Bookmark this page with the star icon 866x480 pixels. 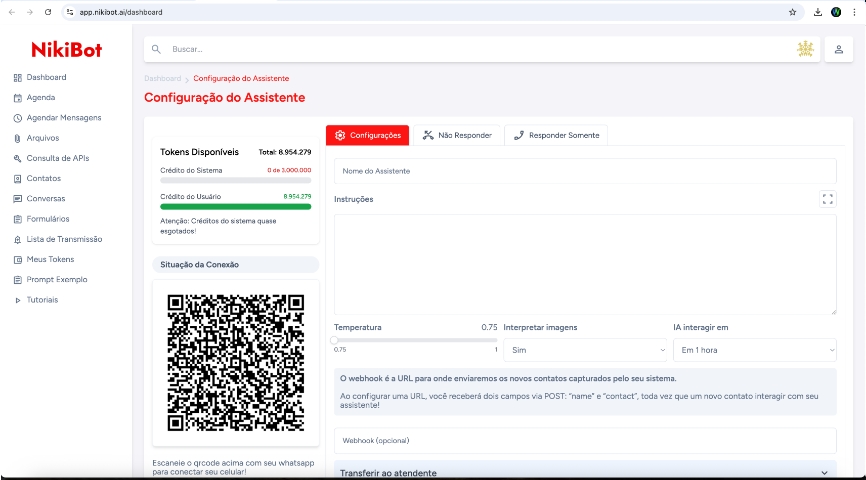point(792,12)
